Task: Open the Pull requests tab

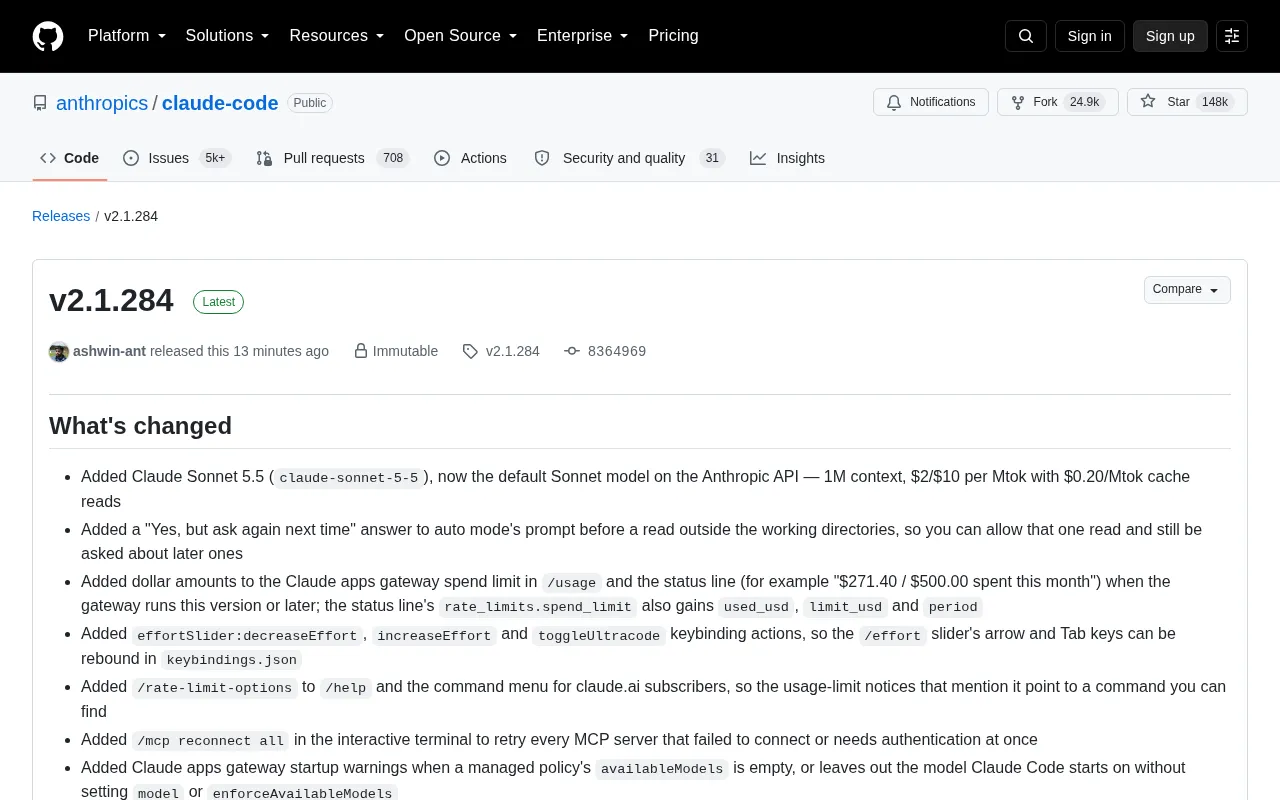Action: [332, 158]
